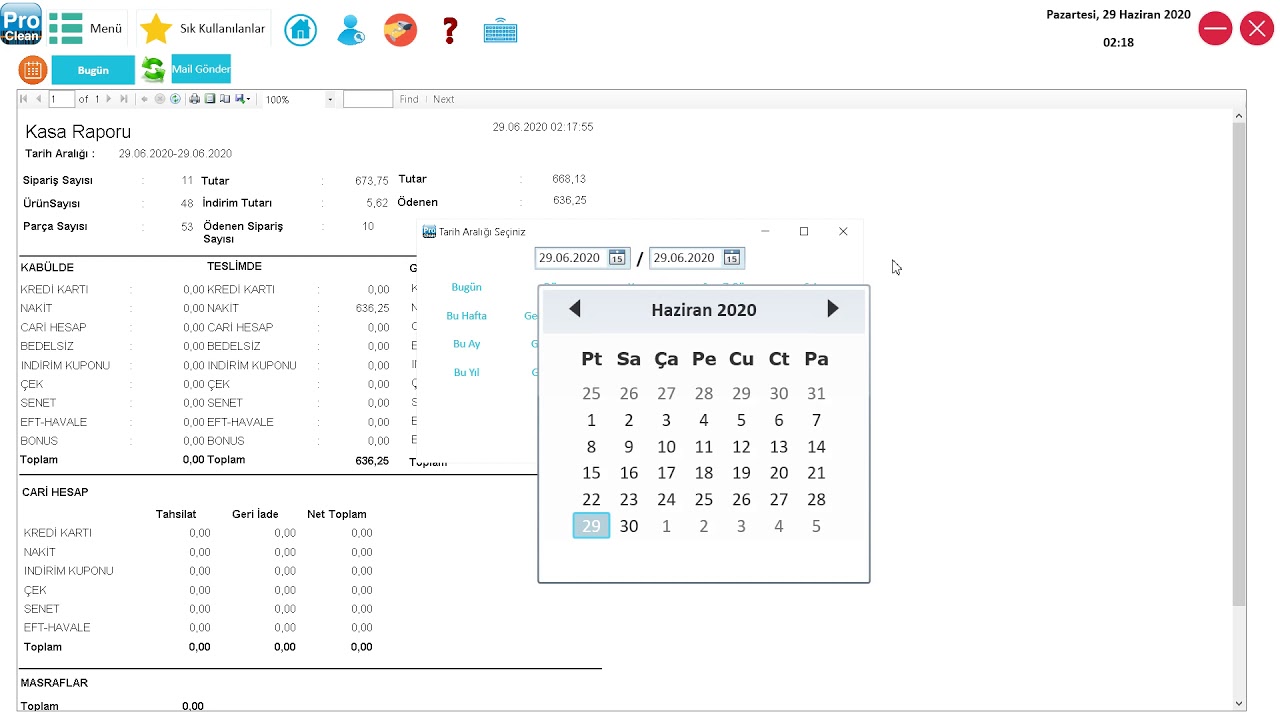This screenshot has width=1280, height=720.
Task: Refresh report with green arrows icon
Action: pyautogui.click(x=154, y=70)
